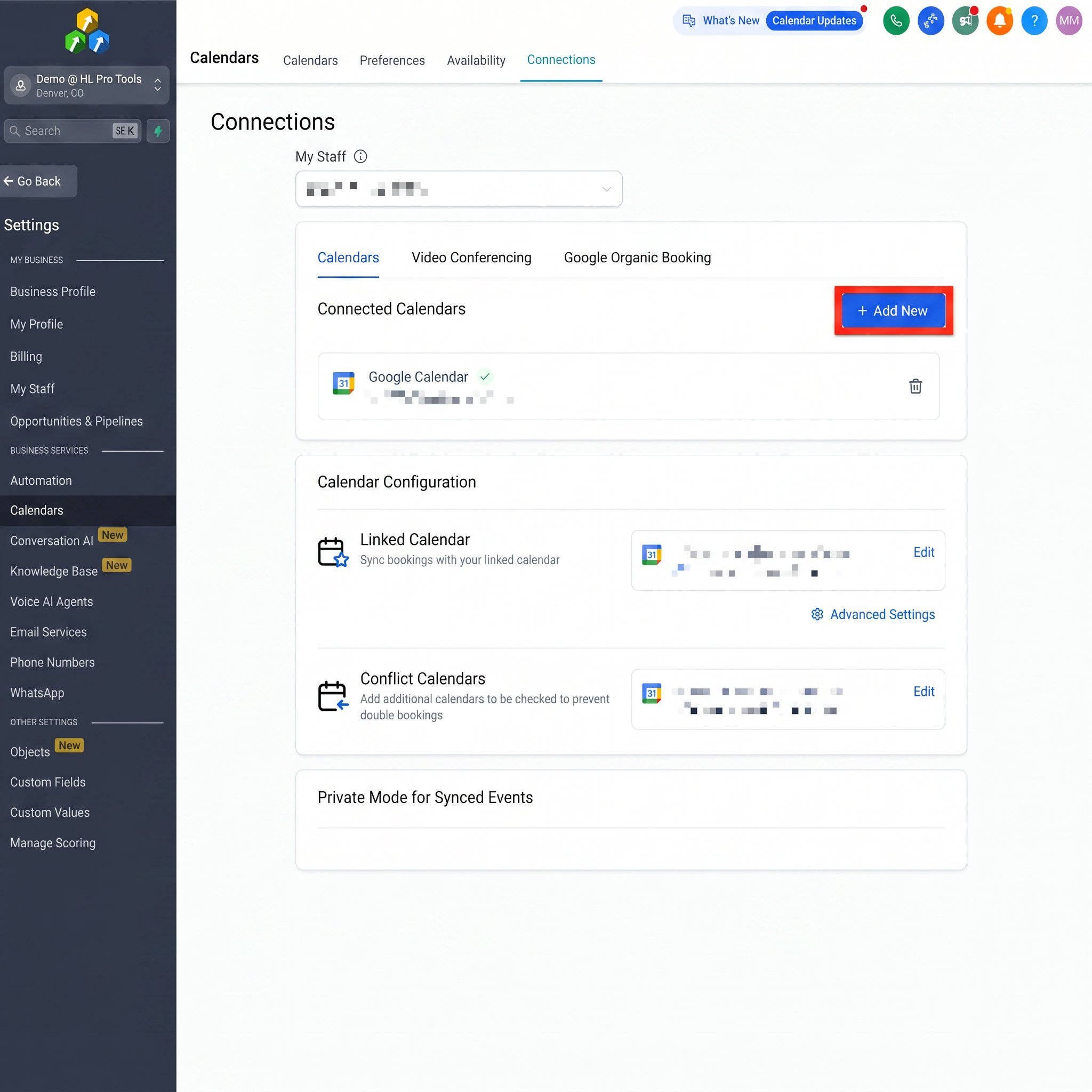Click the Go Back button
Viewport: 1092px width, 1092px height.
(x=38, y=181)
